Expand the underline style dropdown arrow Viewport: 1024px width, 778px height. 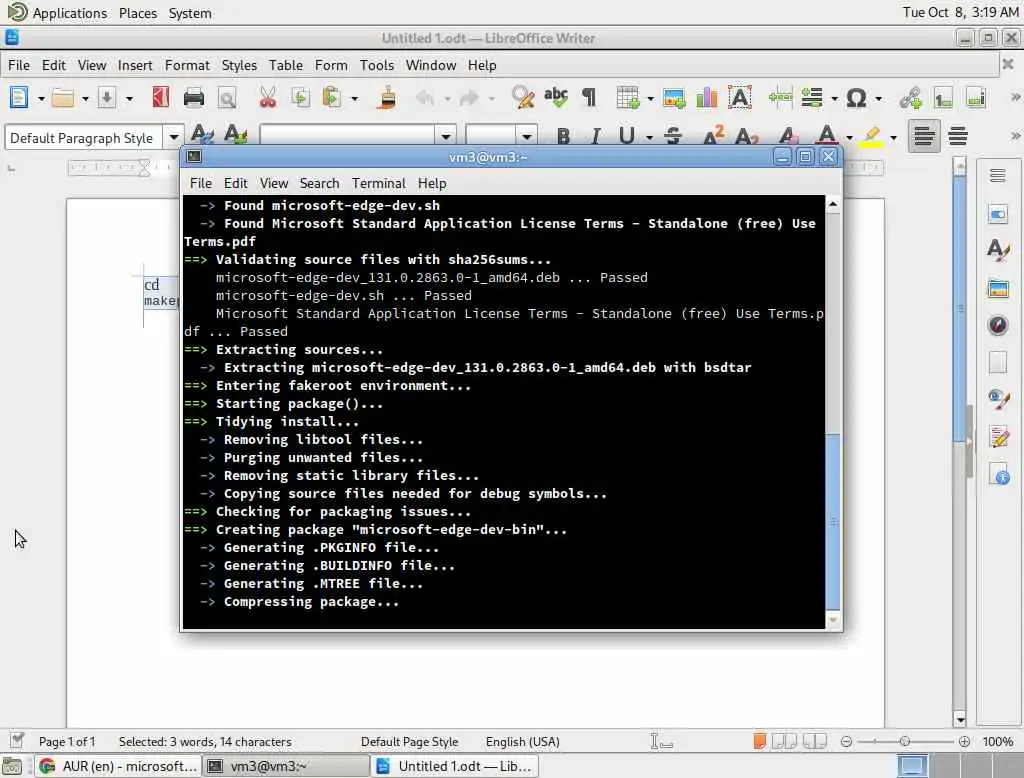pyautogui.click(x=649, y=137)
